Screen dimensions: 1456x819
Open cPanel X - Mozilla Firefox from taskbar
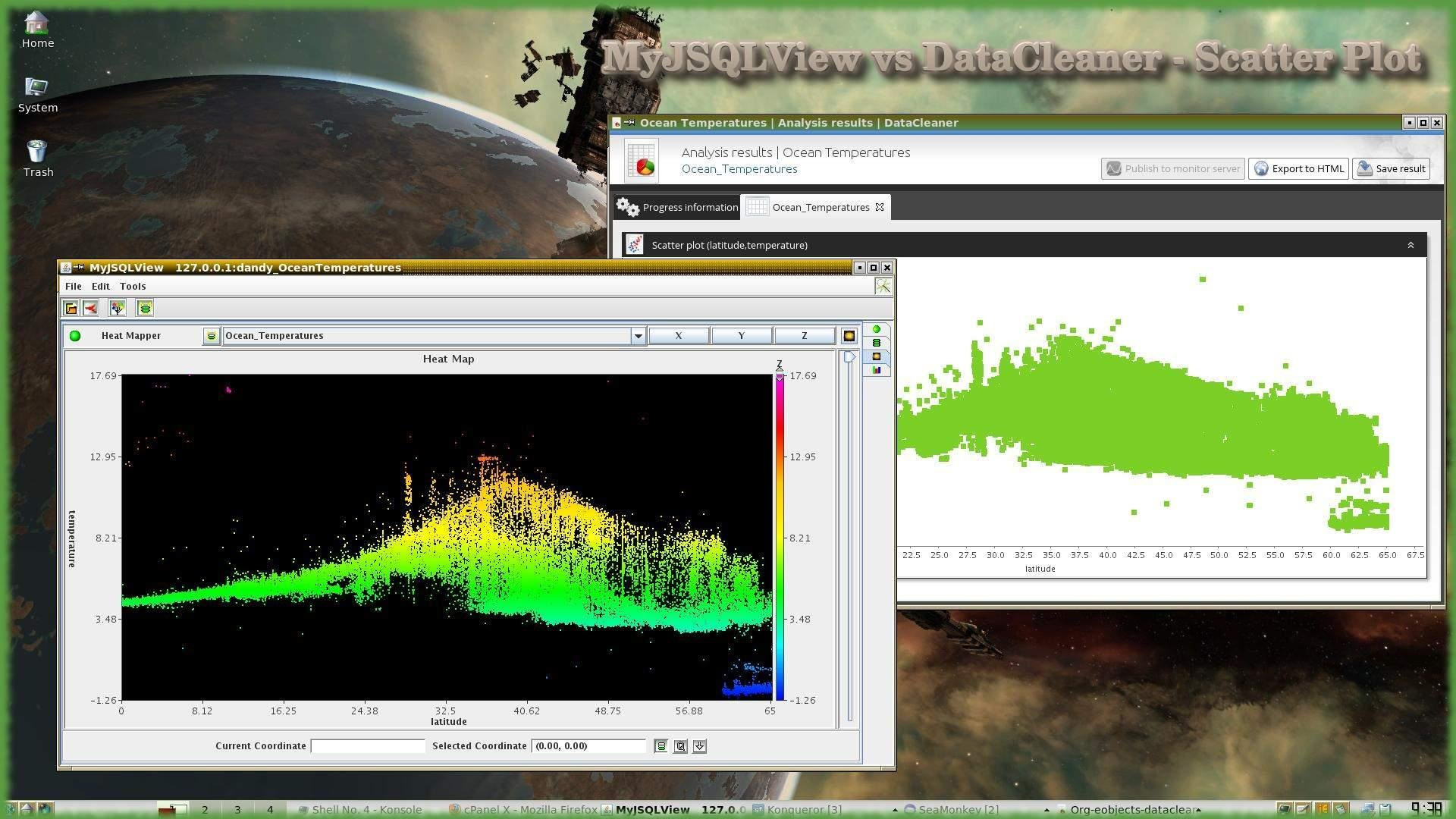coord(523,810)
